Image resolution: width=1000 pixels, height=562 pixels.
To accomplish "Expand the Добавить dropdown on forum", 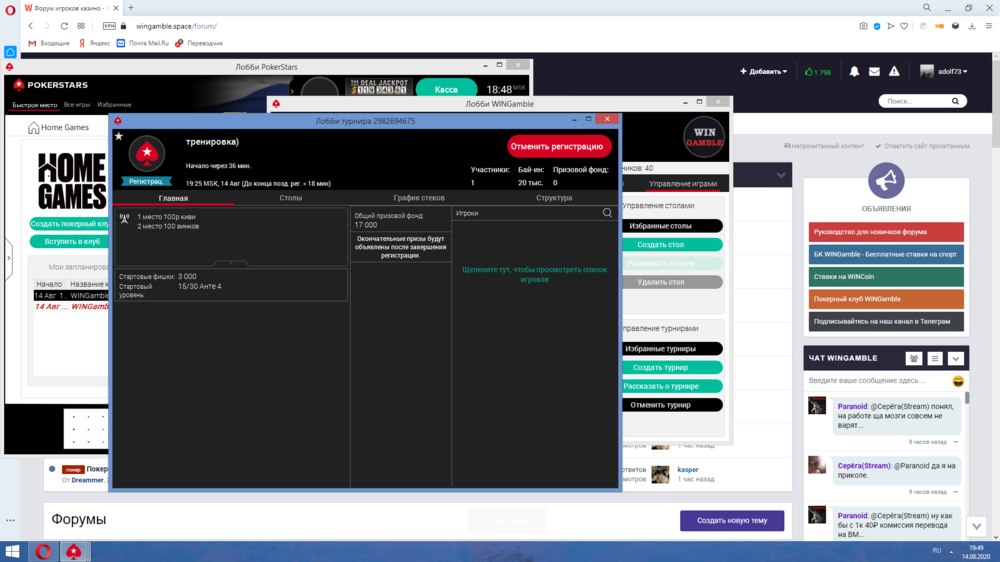I will (x=763, y=71).
